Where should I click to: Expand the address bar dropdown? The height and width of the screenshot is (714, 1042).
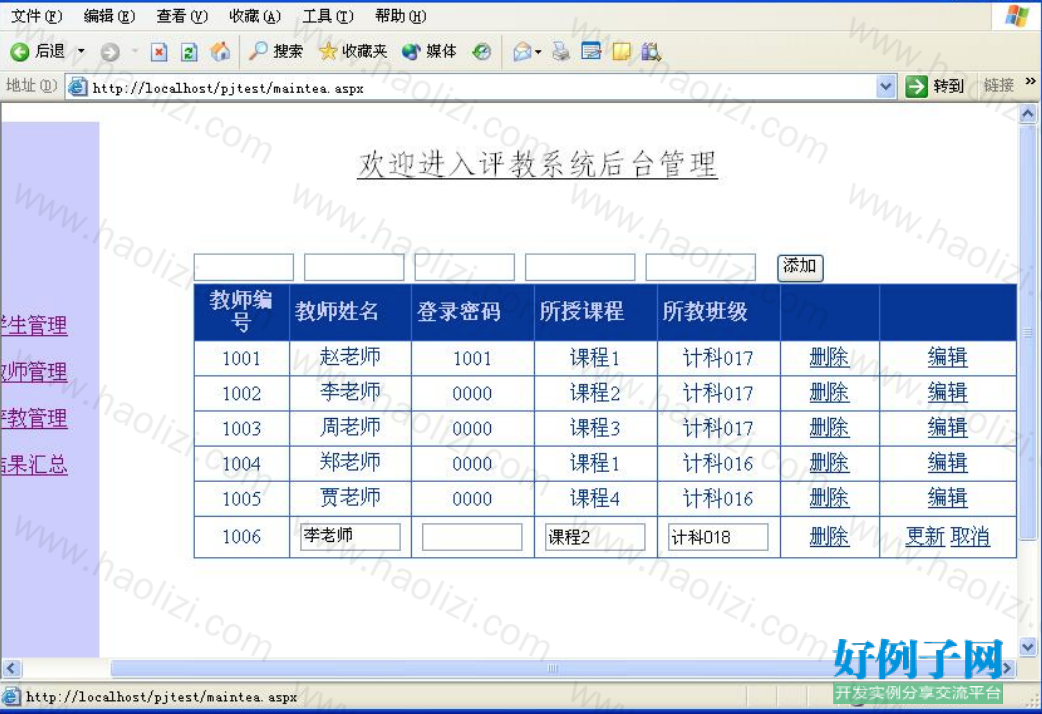pyautogui.click(x=885, y=86)
